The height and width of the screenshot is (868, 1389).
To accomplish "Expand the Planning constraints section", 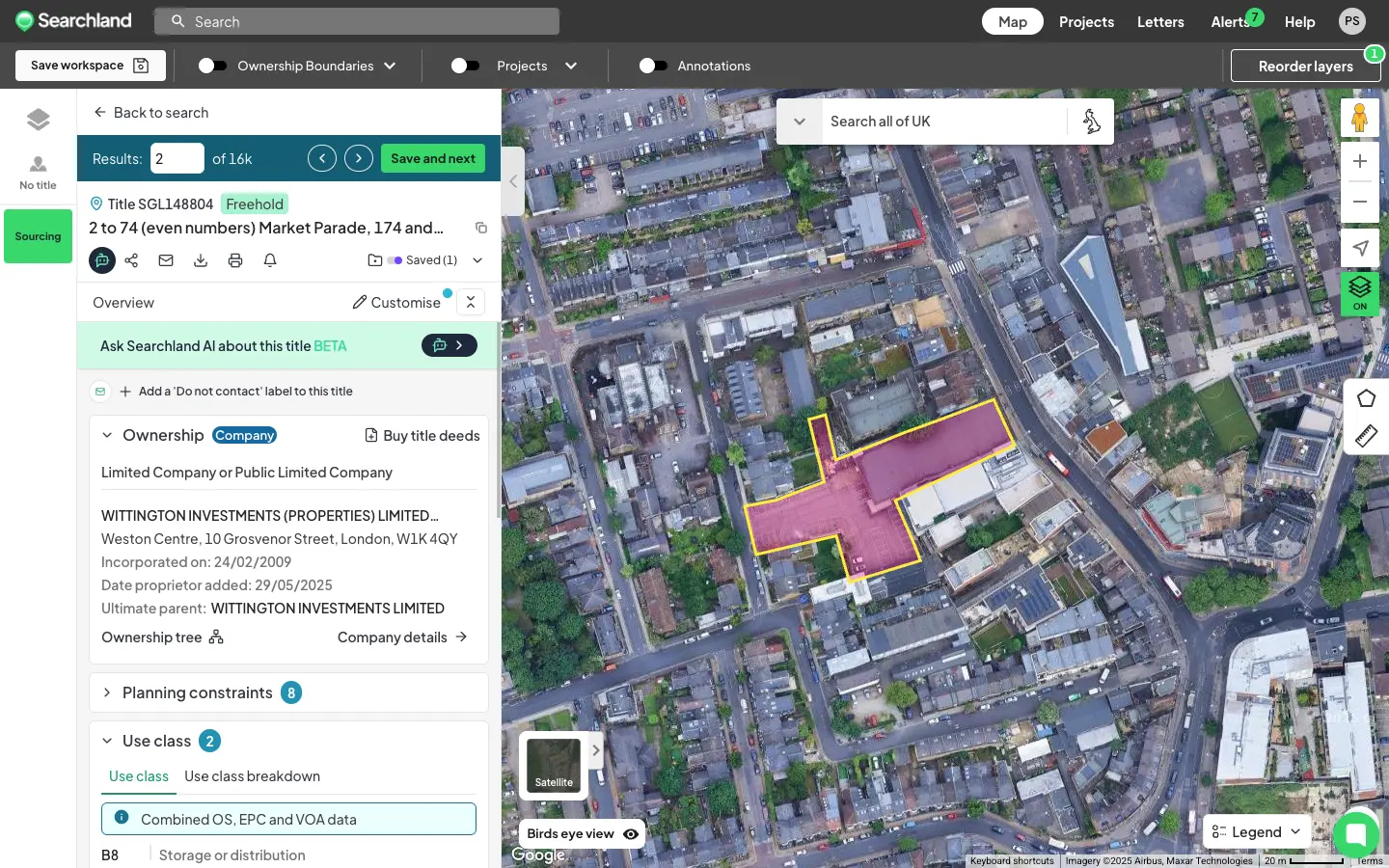I will point(107,692).
